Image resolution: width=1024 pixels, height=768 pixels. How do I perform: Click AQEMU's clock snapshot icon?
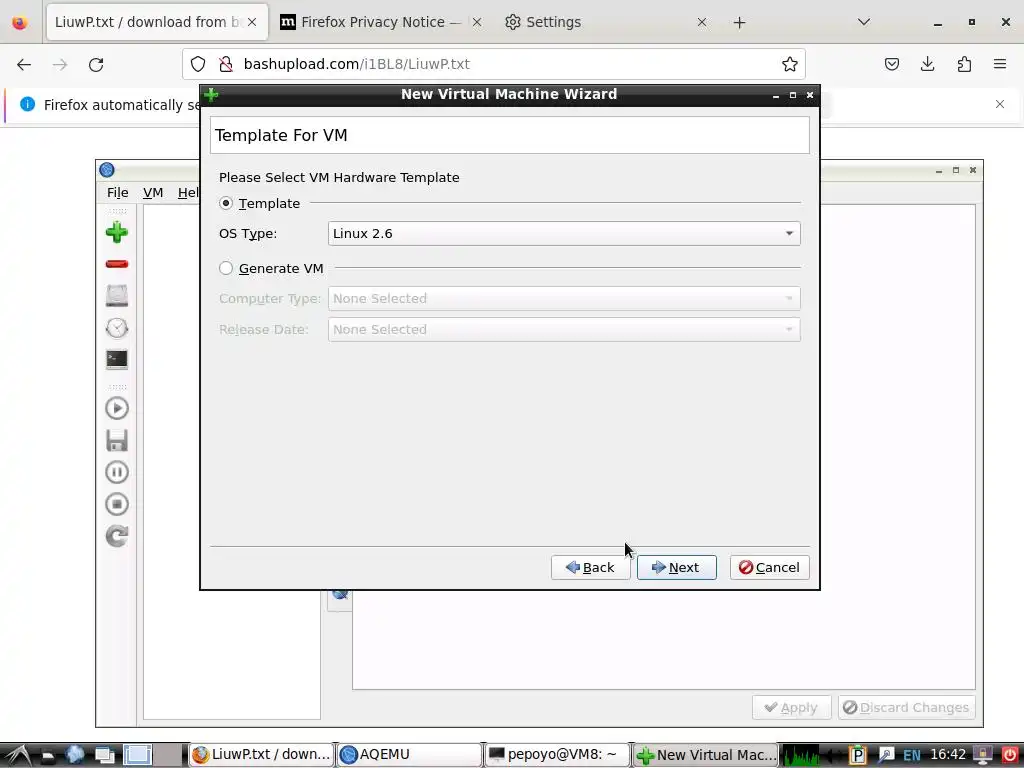click(x=117, y=328)
